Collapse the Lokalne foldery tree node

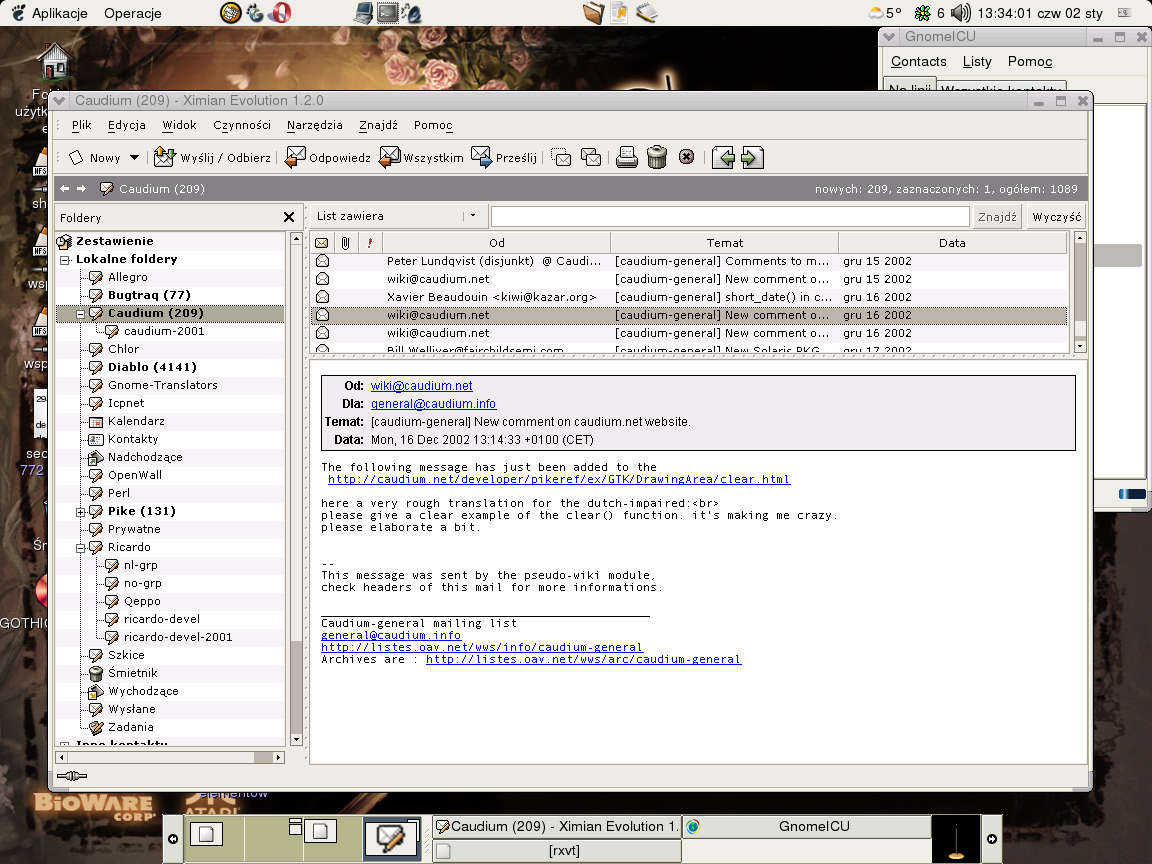point(65,259)
